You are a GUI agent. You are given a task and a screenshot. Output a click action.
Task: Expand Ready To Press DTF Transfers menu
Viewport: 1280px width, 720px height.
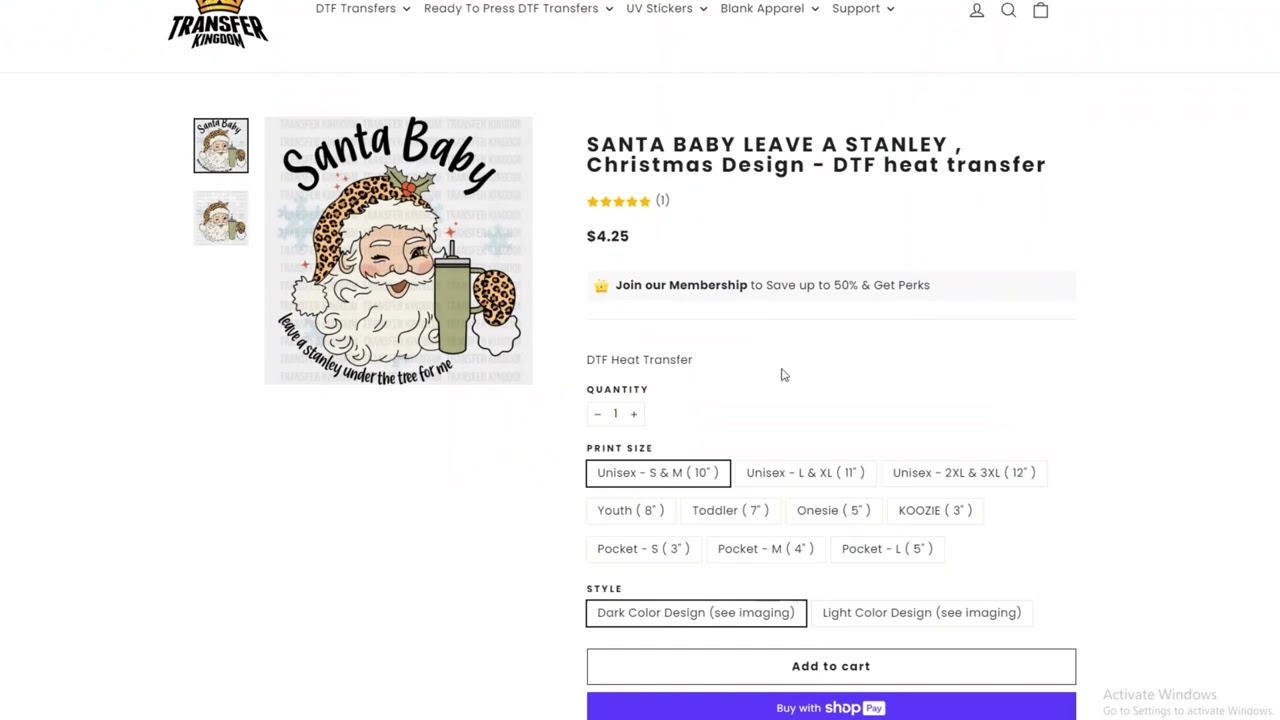[518, 9]
